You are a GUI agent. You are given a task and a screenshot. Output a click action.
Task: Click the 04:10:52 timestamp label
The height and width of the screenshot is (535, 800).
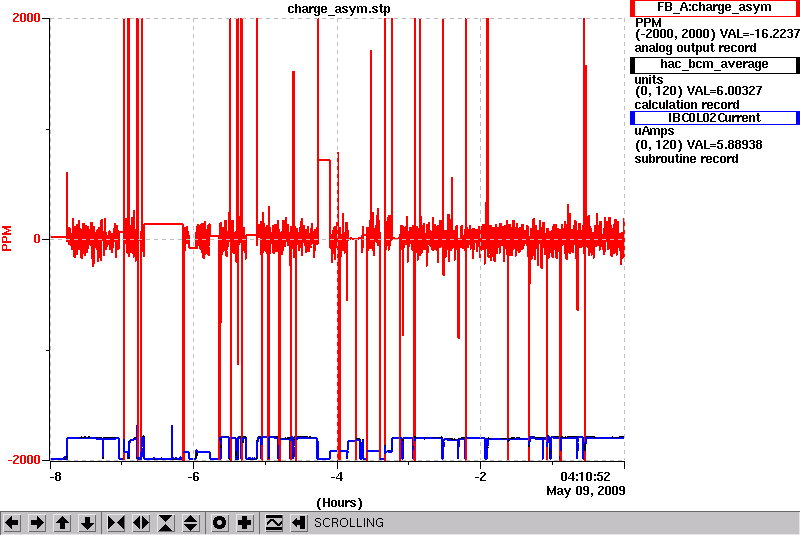point(585,477)
